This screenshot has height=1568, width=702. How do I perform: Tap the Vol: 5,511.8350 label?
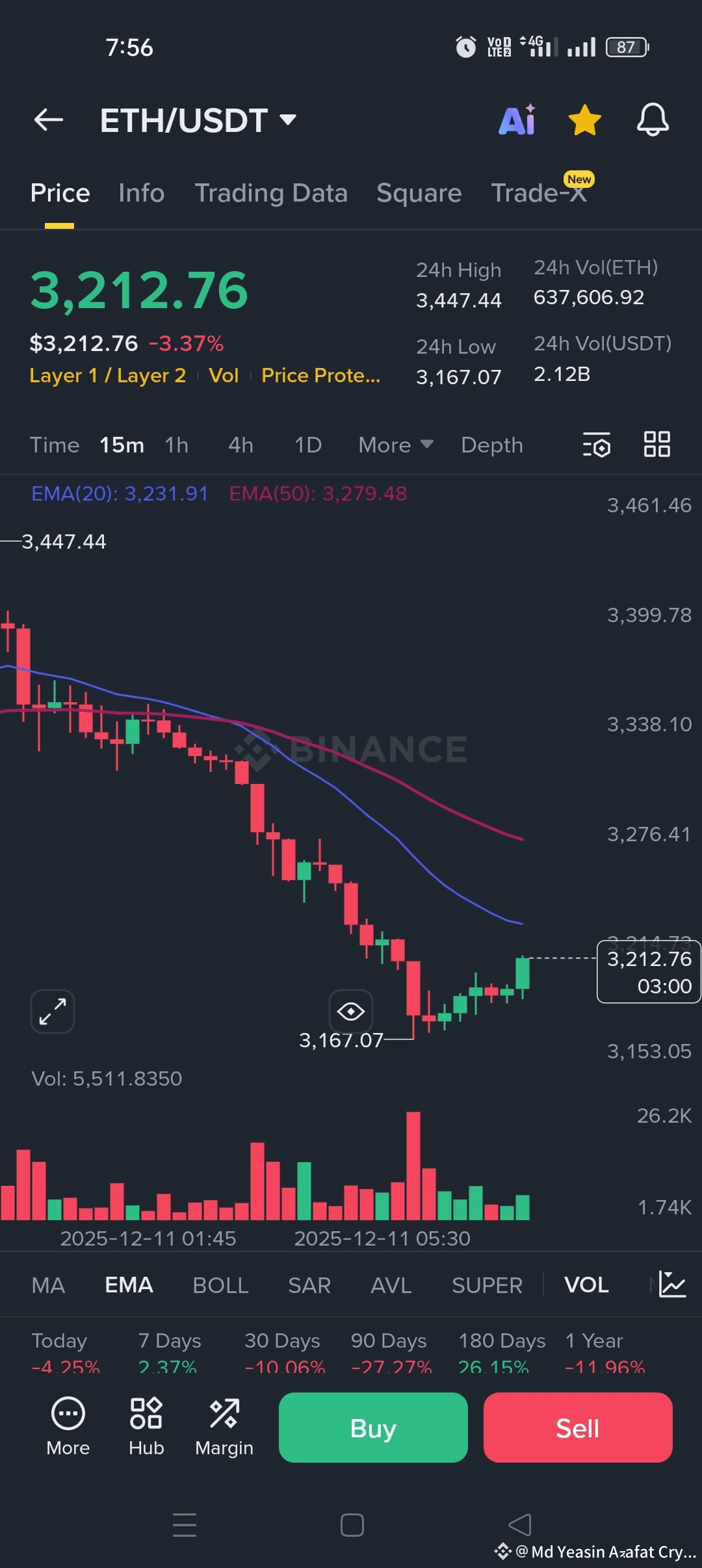click(107, 1078)
